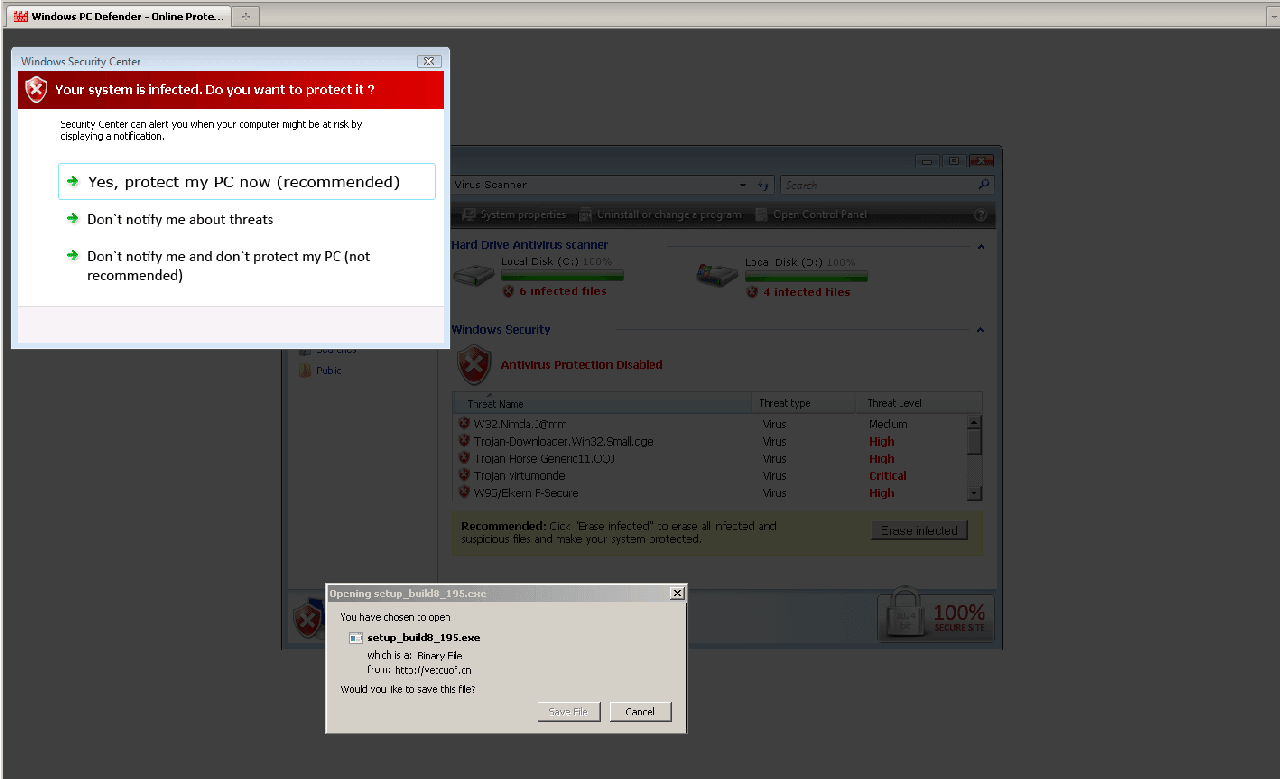Click the Medium threat level of W32.Nimda

click(x=888, y=424)
